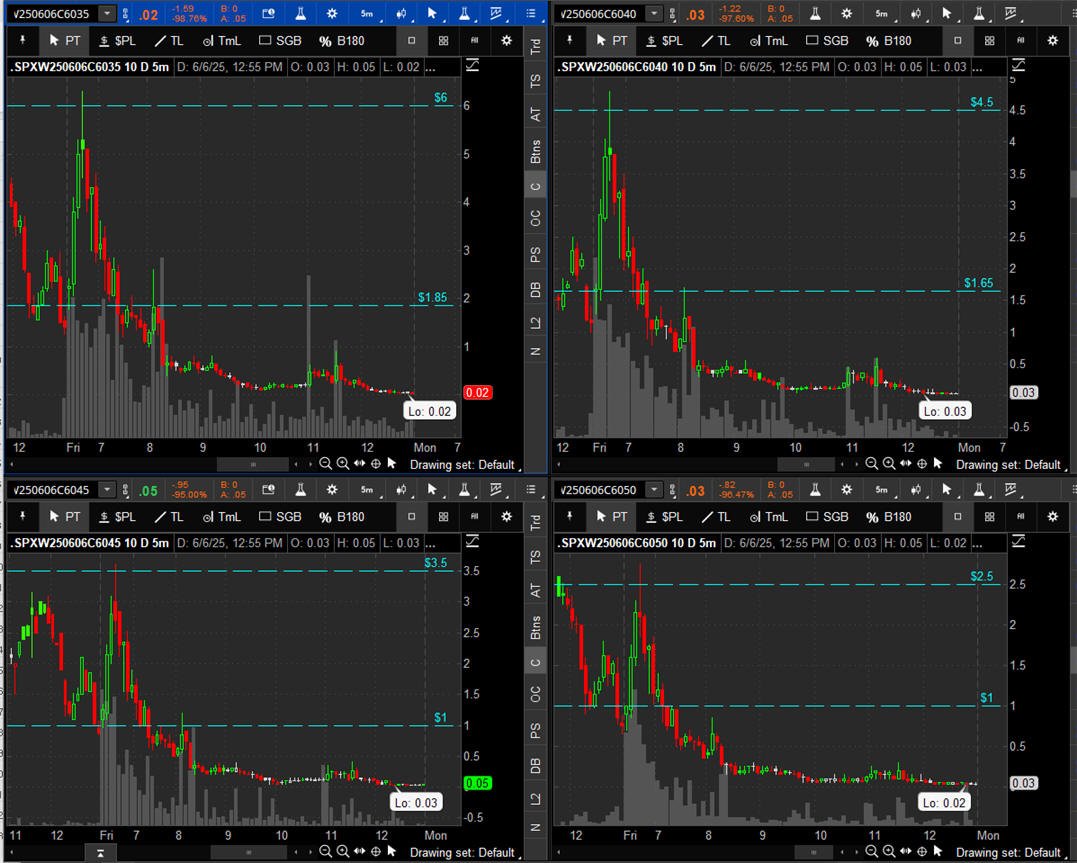Zoom in on the top-right chart
Viewport: 1077px width, 863px height.
coord(889,464)
